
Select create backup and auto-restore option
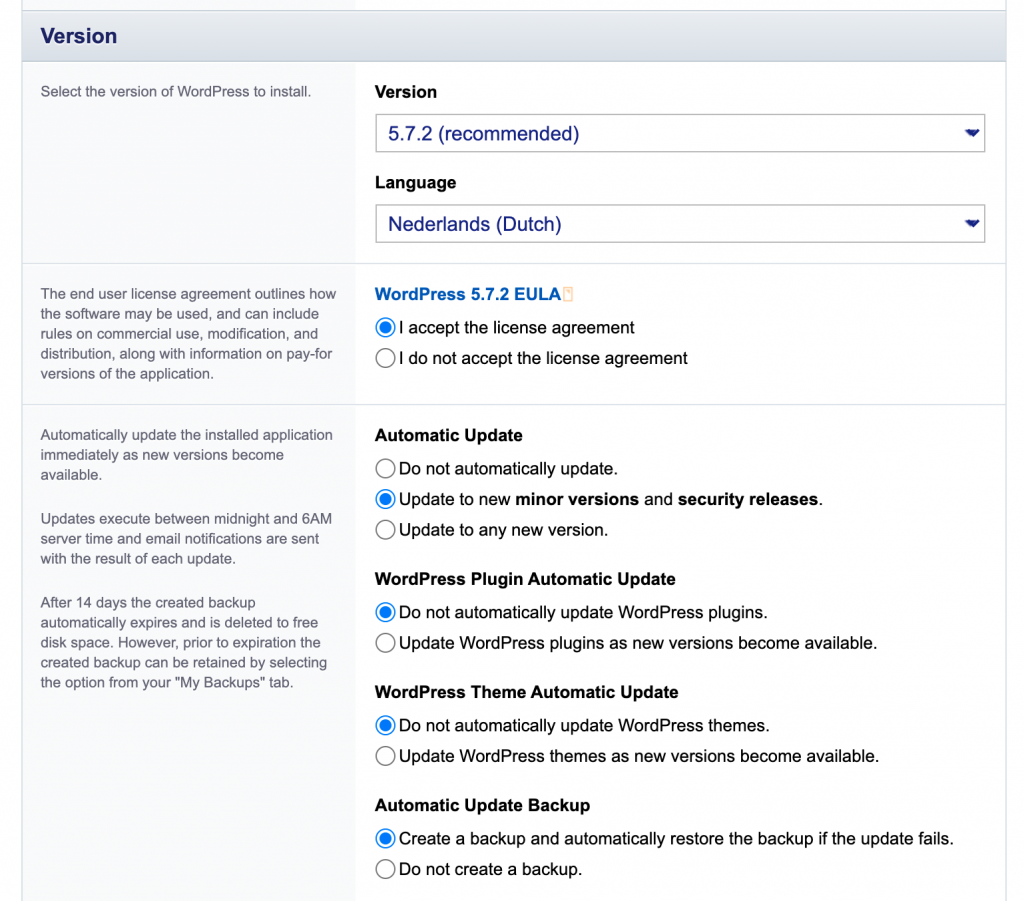pyautogui.click(x=385, y=839)
